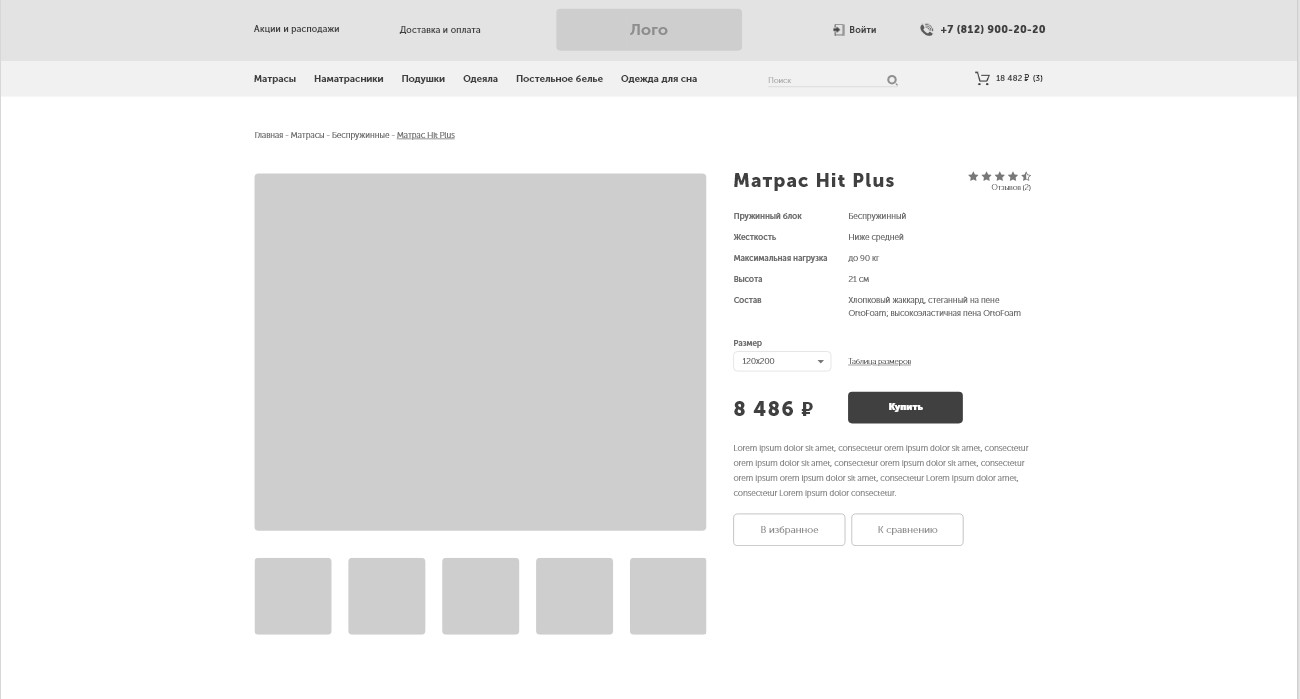The height and width of the screenshot is (699, 1300).
Task: Click the до 90 кг value
Action: point(863,258)
